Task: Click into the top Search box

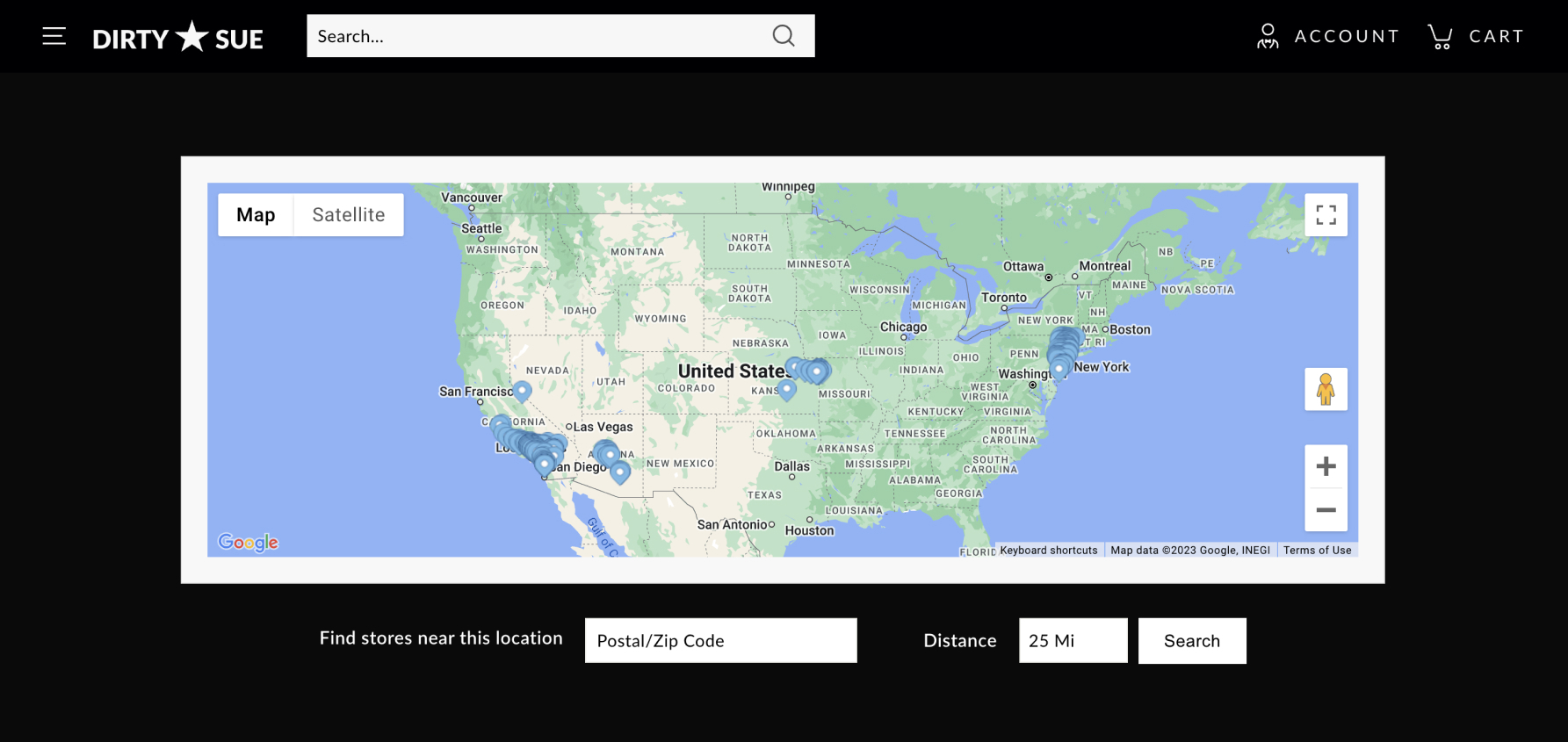Action: click(536, 36)
